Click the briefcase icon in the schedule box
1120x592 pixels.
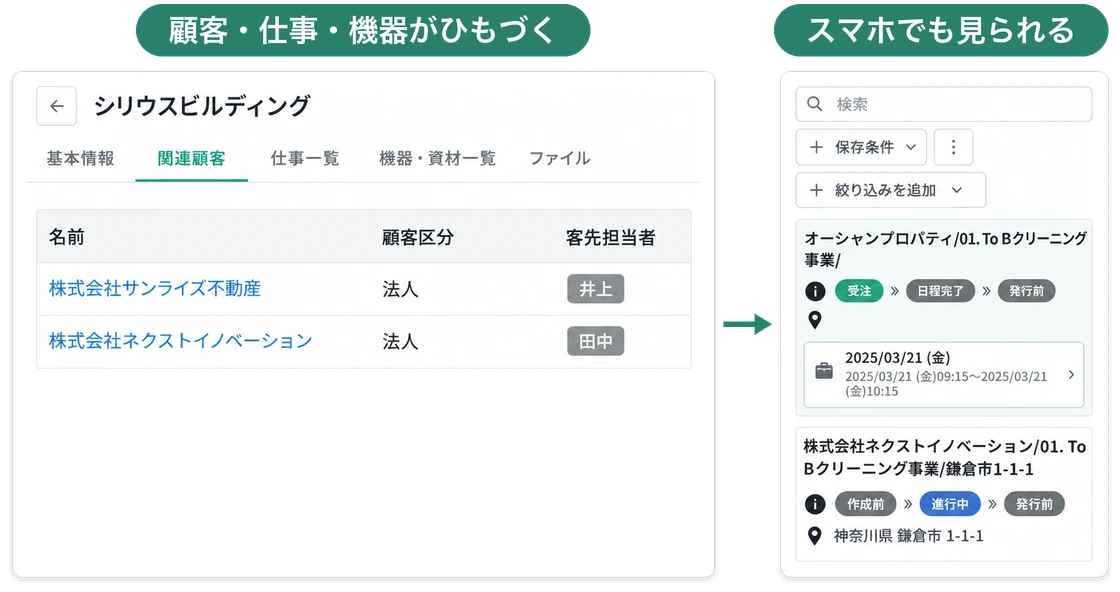pos(824,371)
